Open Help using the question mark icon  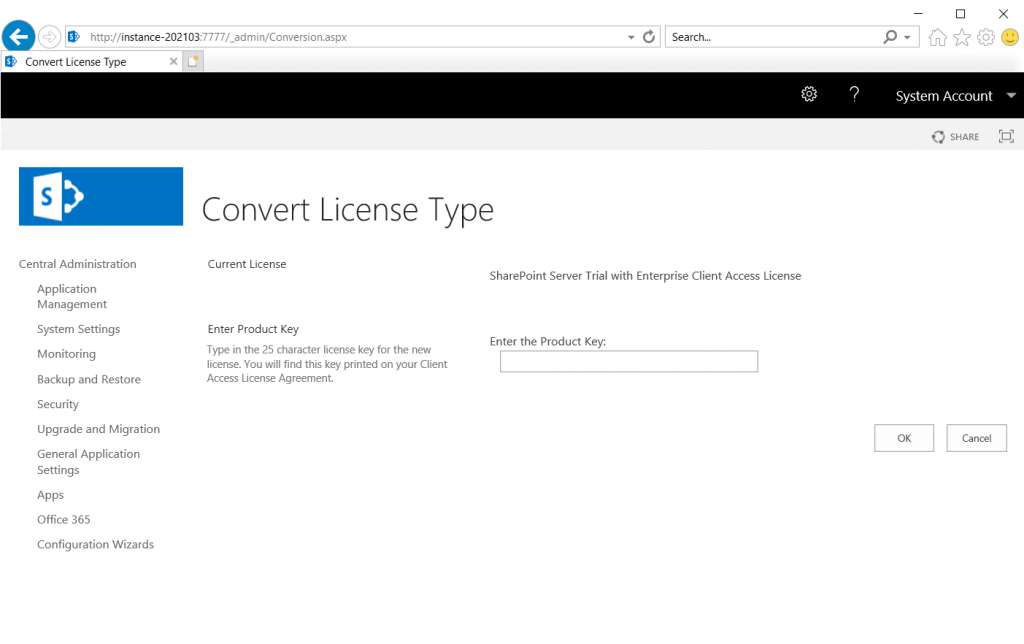[x=854, y=95]
